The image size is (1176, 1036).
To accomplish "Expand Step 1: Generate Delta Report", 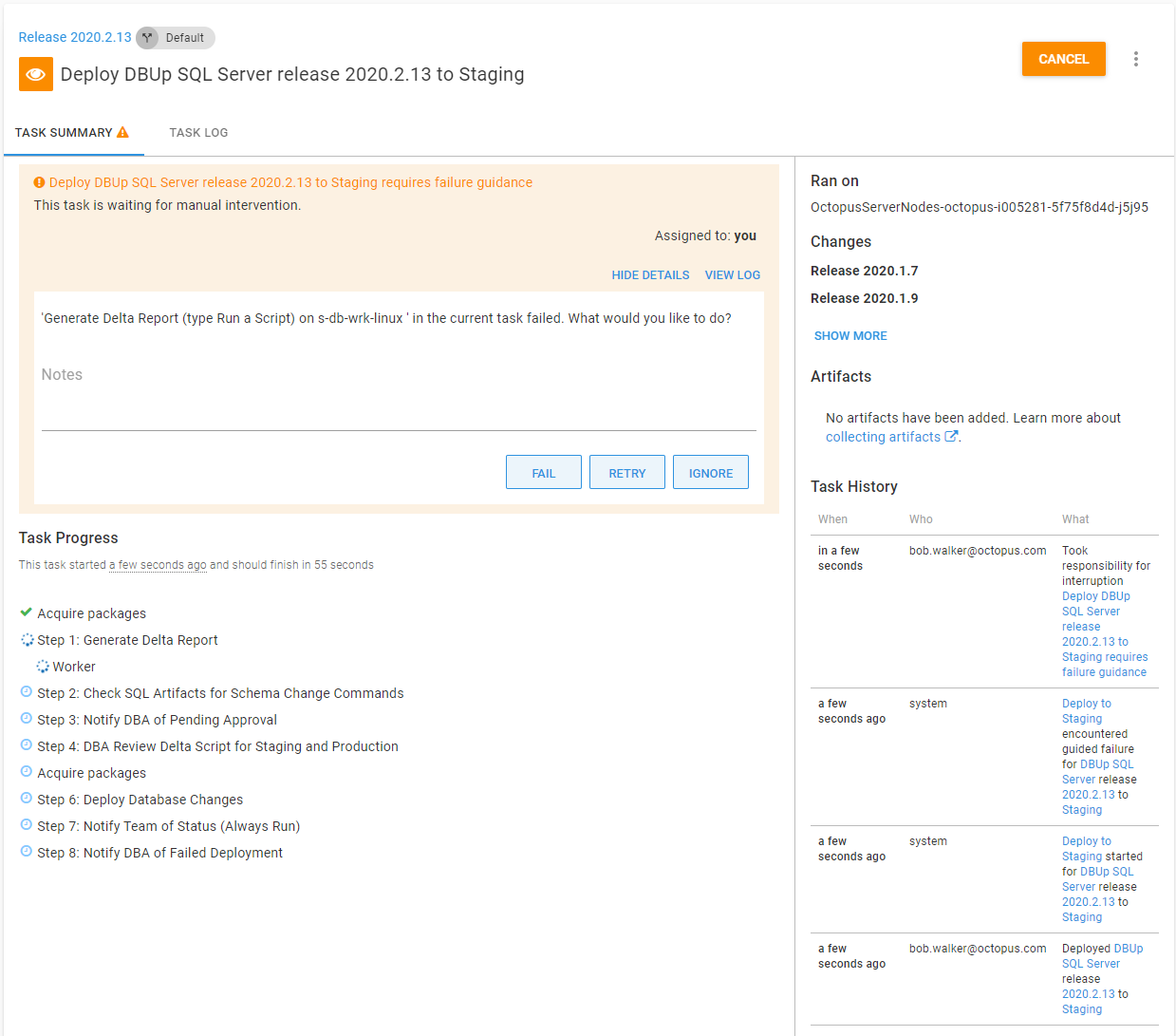I will point(127,640).
